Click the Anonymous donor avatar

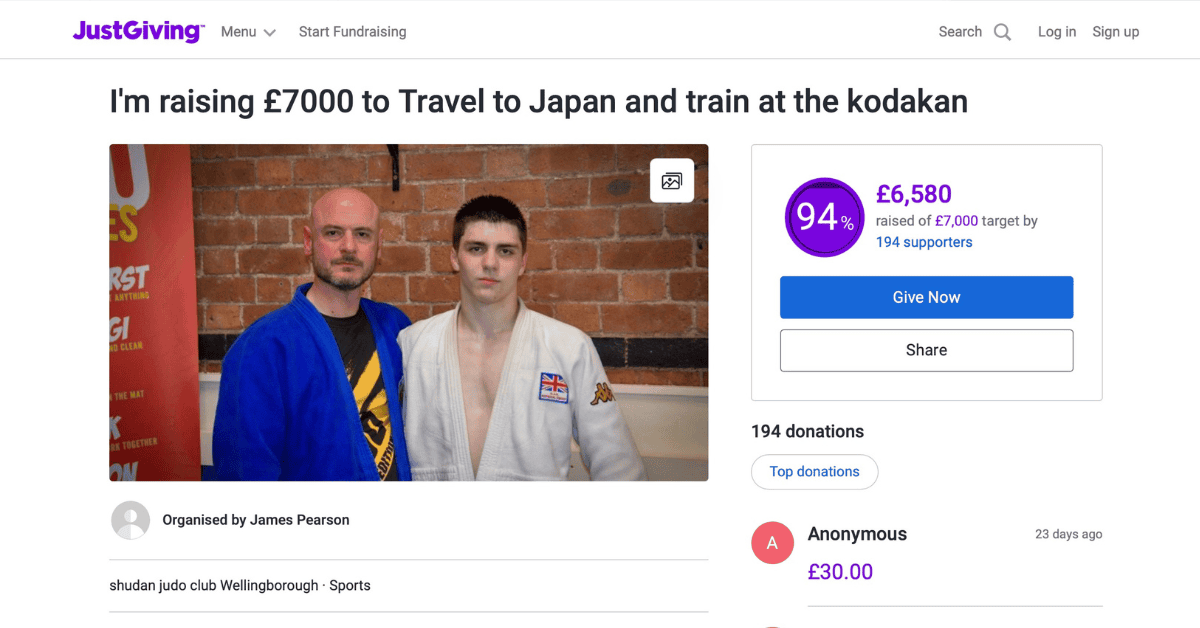coord(772,543)
